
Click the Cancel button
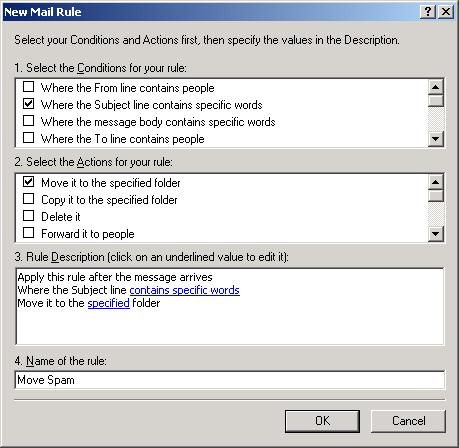(x=408, y=421)
